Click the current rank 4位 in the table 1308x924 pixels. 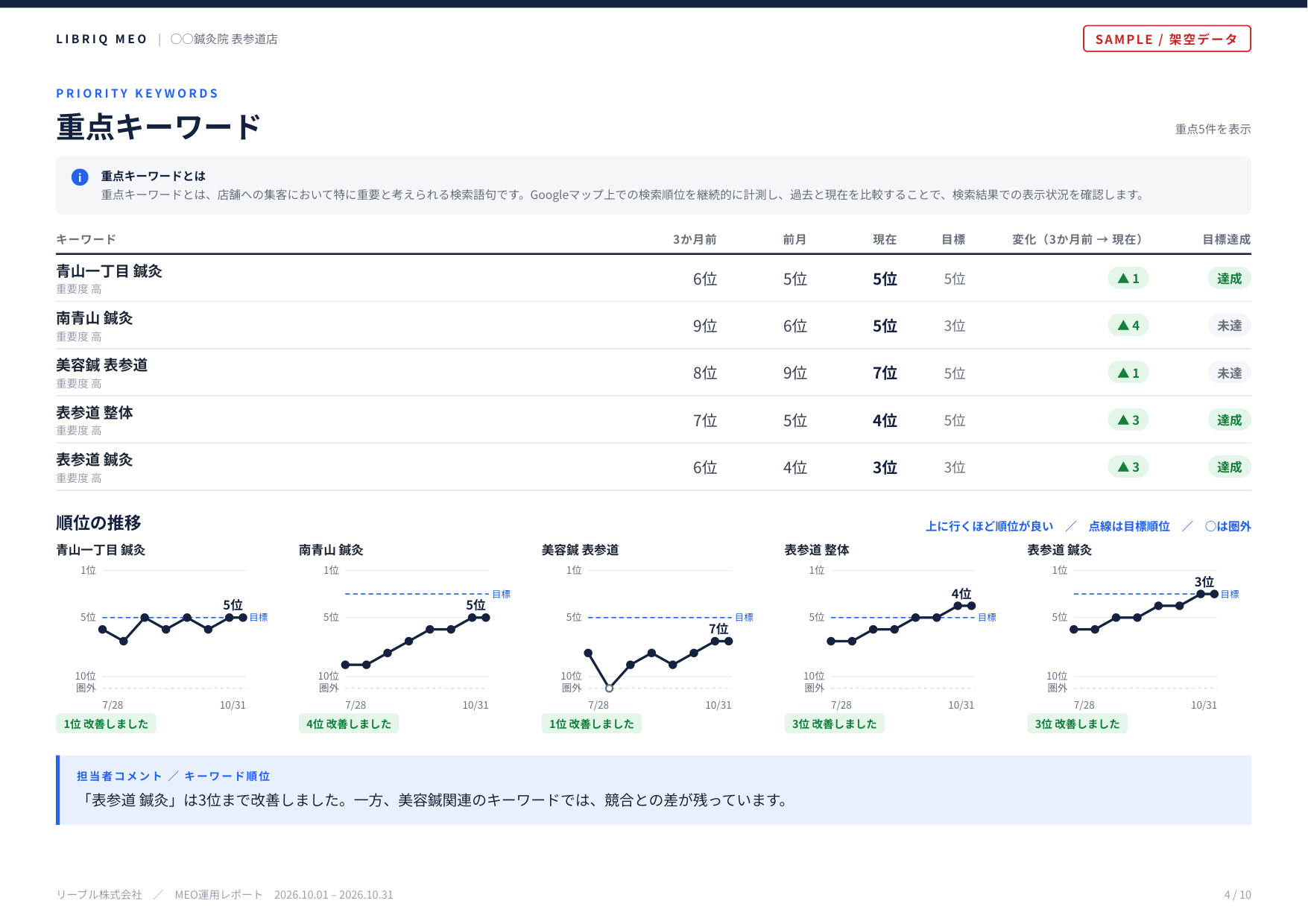[885, 421]
